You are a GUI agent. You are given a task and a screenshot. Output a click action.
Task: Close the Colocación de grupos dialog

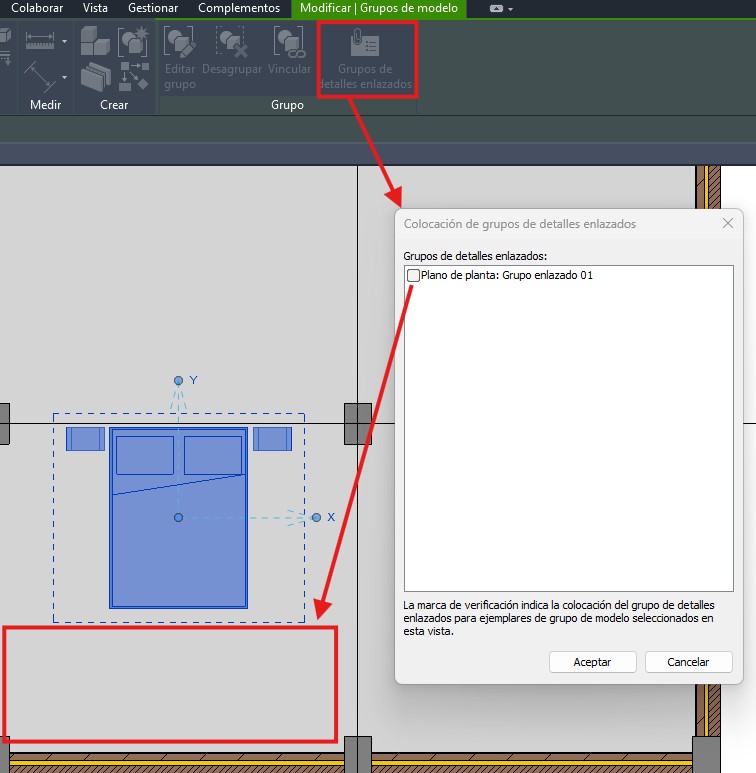[x=728, y=224]
